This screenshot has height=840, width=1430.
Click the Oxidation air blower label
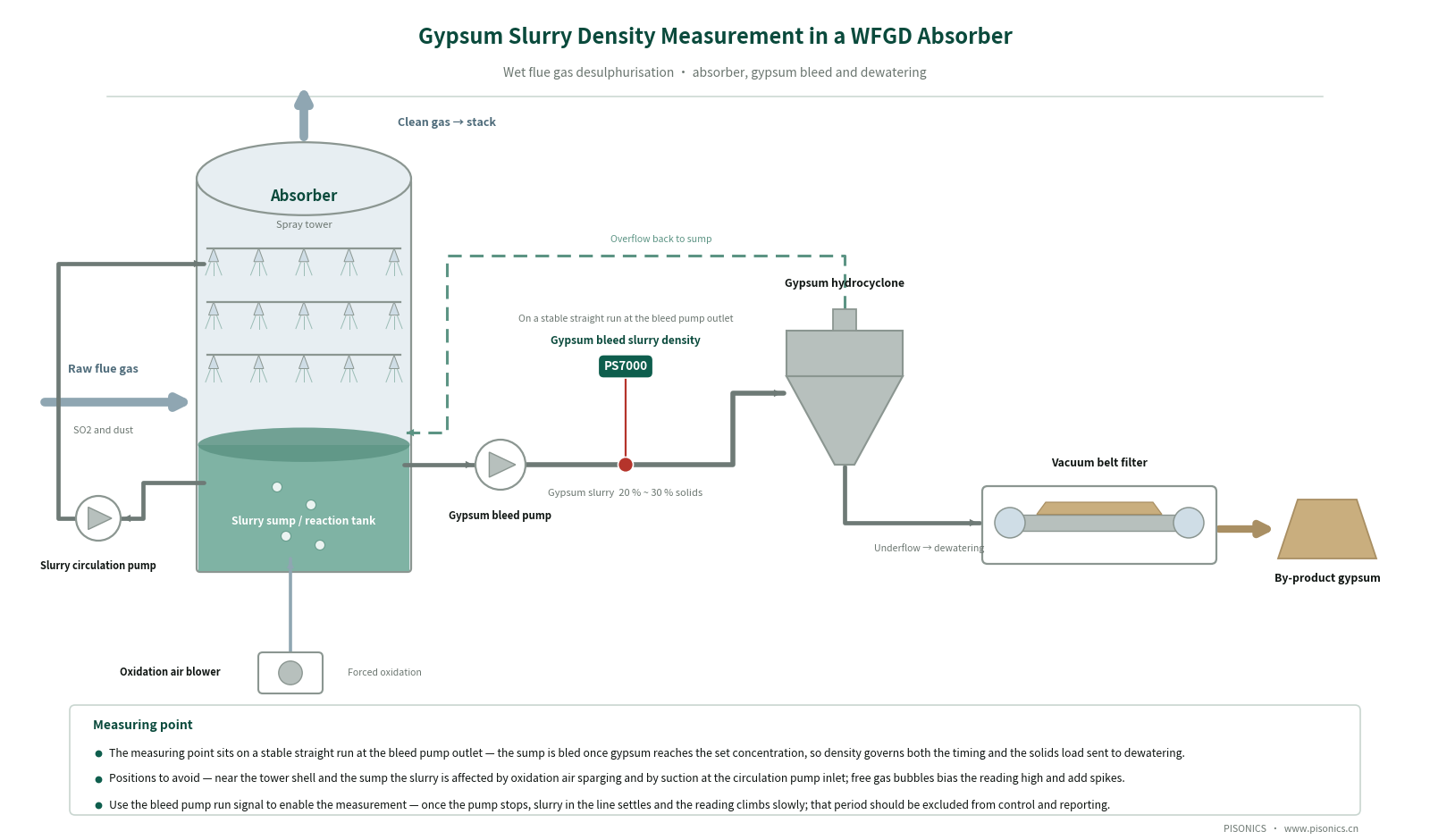pyautogui.click(x=170, y=671)
